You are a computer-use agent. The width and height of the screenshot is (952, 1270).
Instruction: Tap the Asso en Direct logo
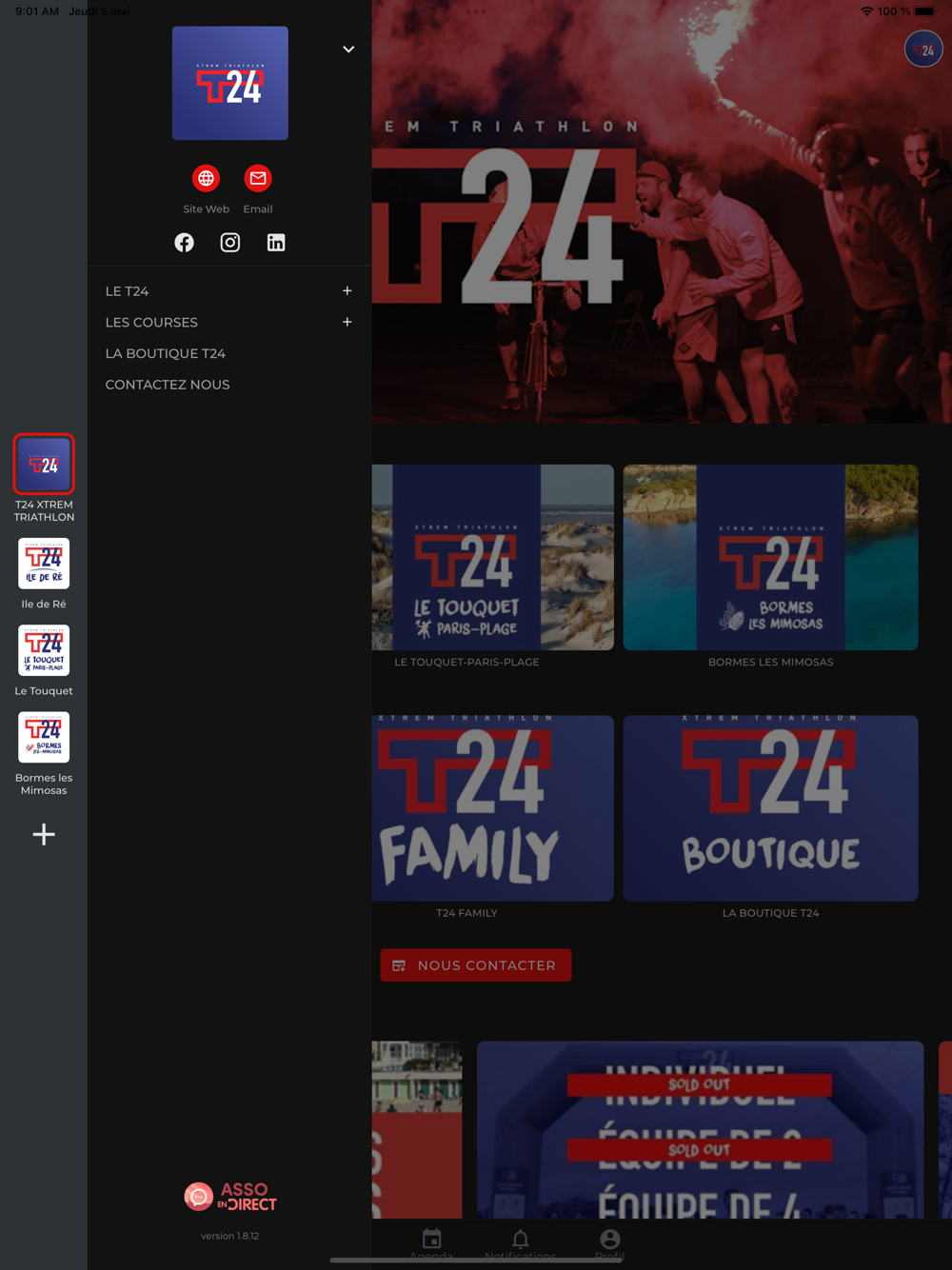pyautogui.click(x=230, y=1196)
